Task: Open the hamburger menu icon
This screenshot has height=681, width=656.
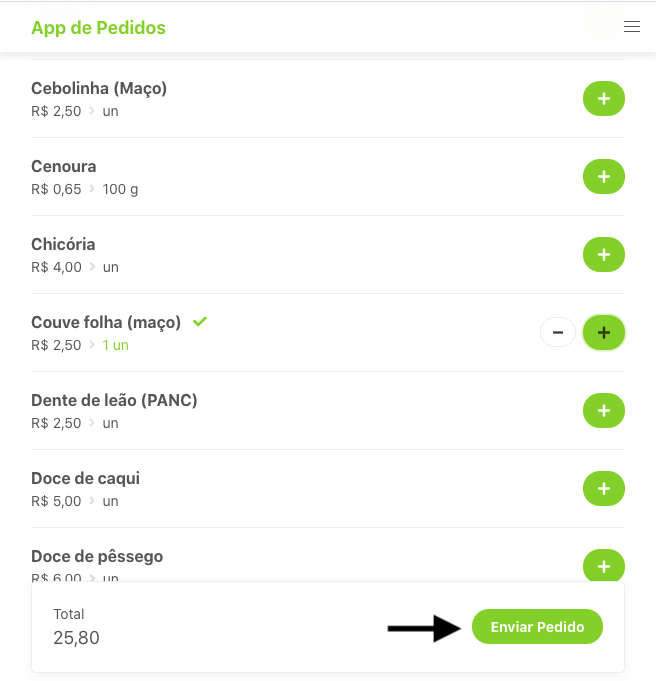Action: pyautogui.click(x=631, y=27)
